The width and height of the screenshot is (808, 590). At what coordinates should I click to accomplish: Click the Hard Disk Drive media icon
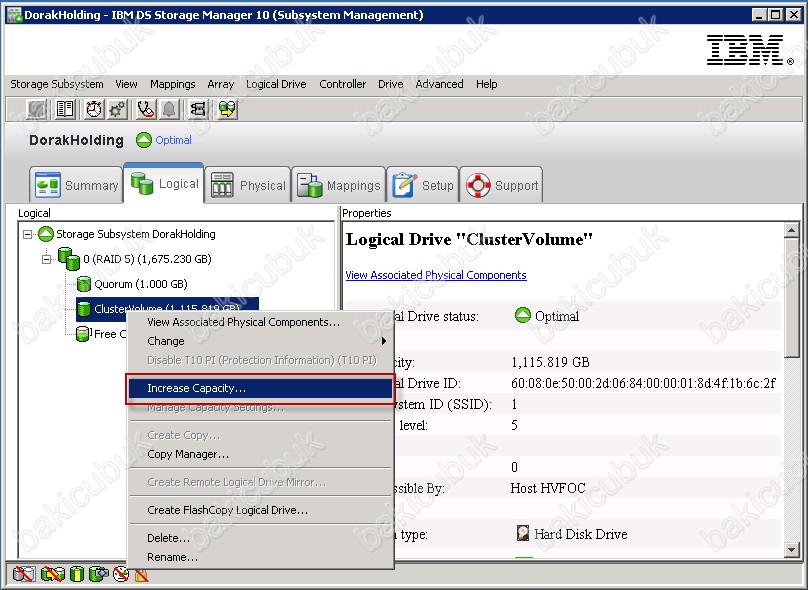[x=523, y=533]
